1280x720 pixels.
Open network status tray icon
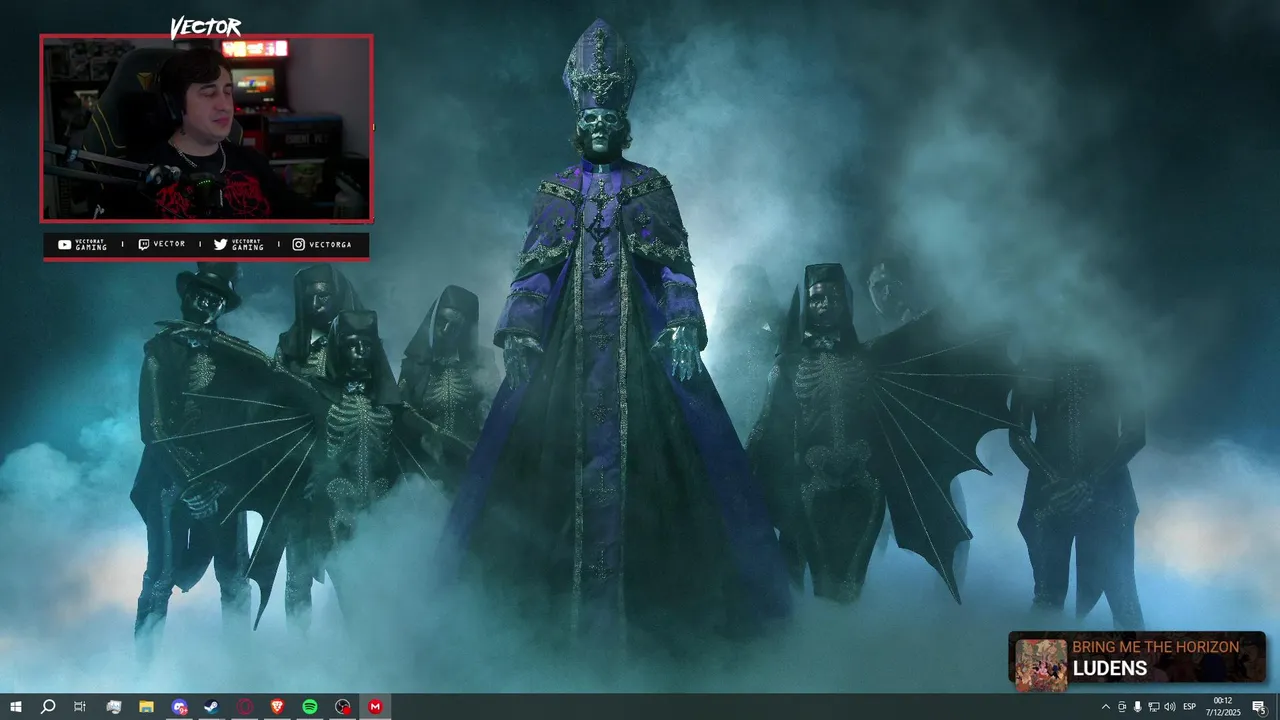1153,707
